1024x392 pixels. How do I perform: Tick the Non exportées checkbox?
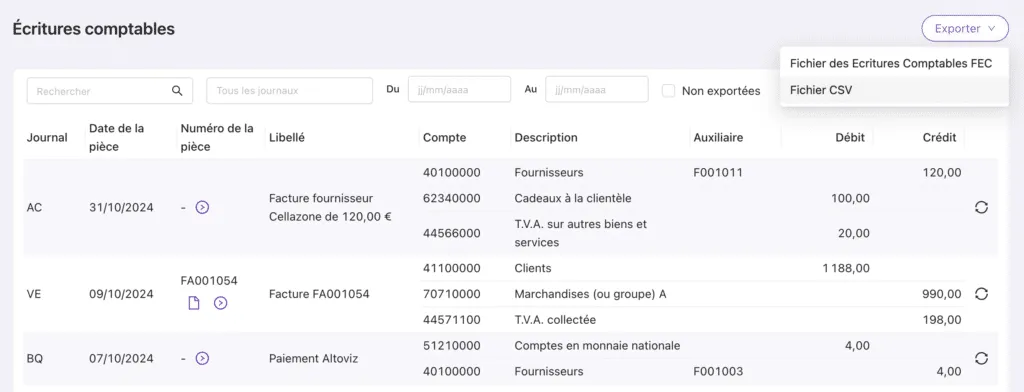point(668,91)
